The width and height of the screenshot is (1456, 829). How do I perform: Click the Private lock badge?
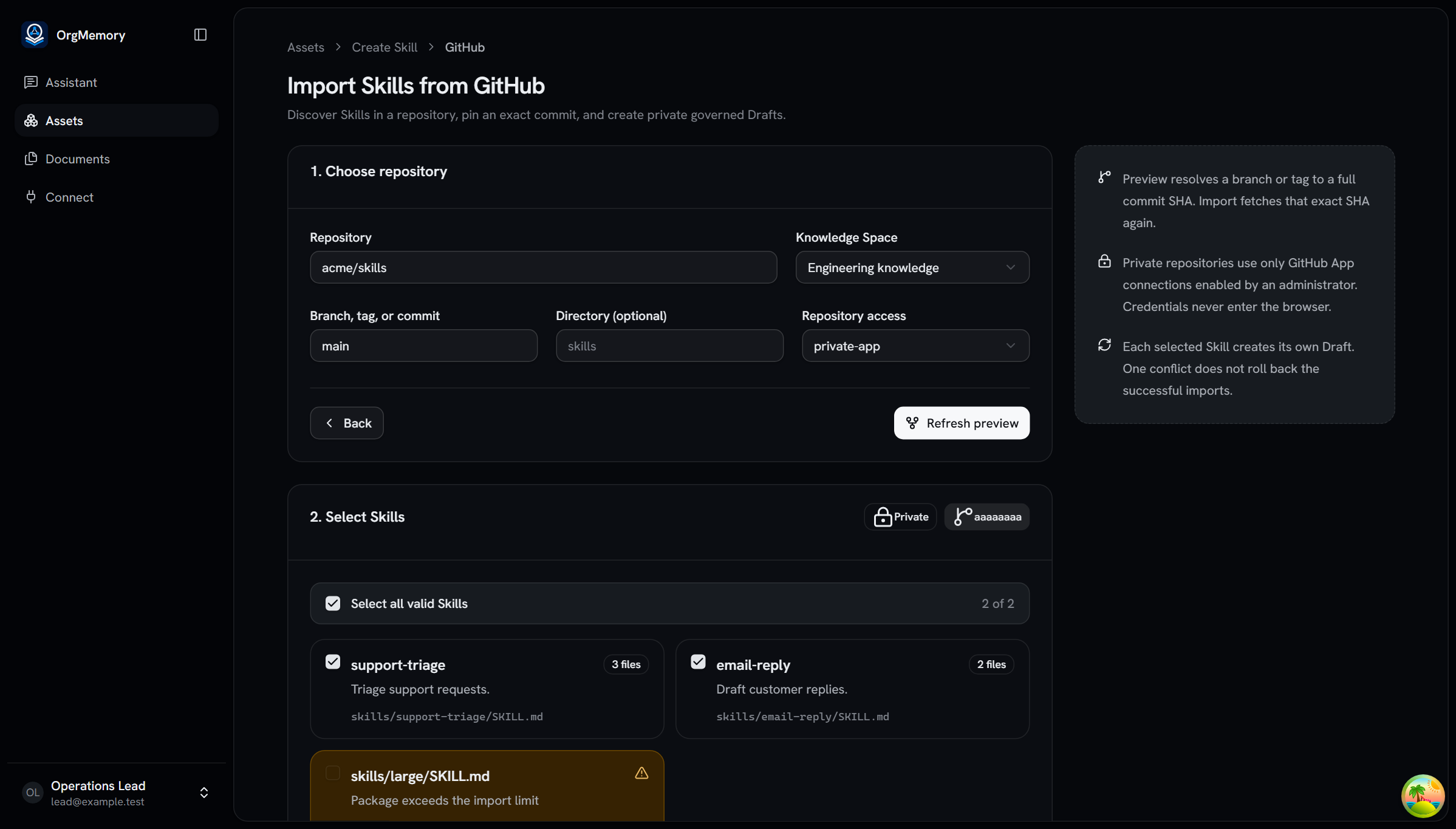coord(900,517)
